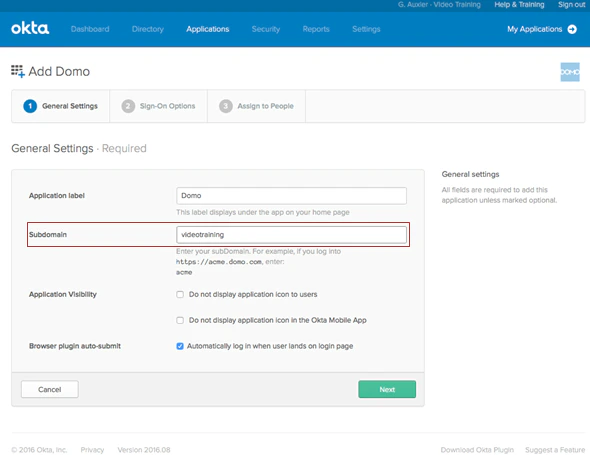Click the Domo app logo thumbnail

(570, 72)
